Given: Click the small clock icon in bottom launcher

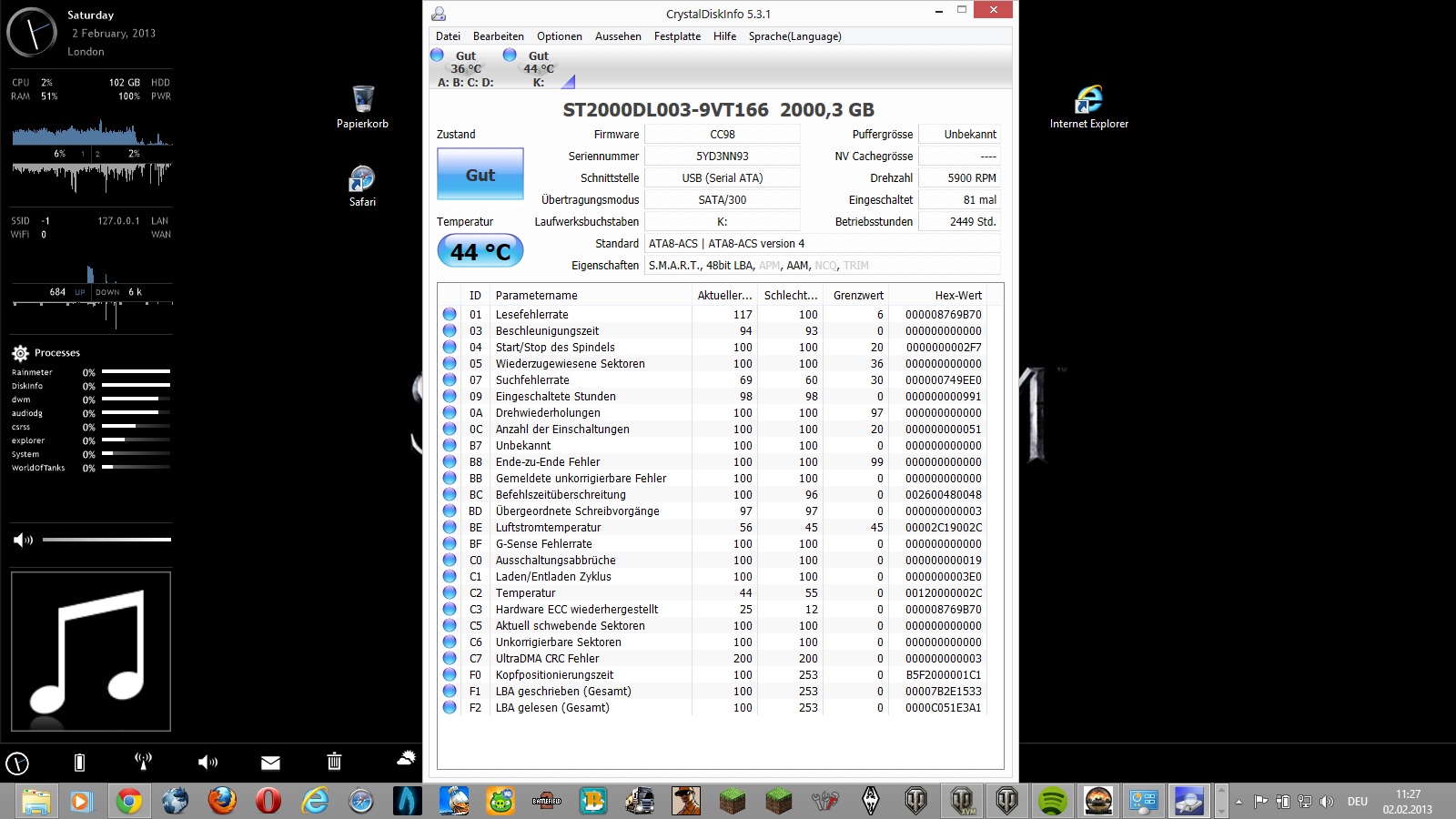Looking at the screenshot, I should 17,763.
